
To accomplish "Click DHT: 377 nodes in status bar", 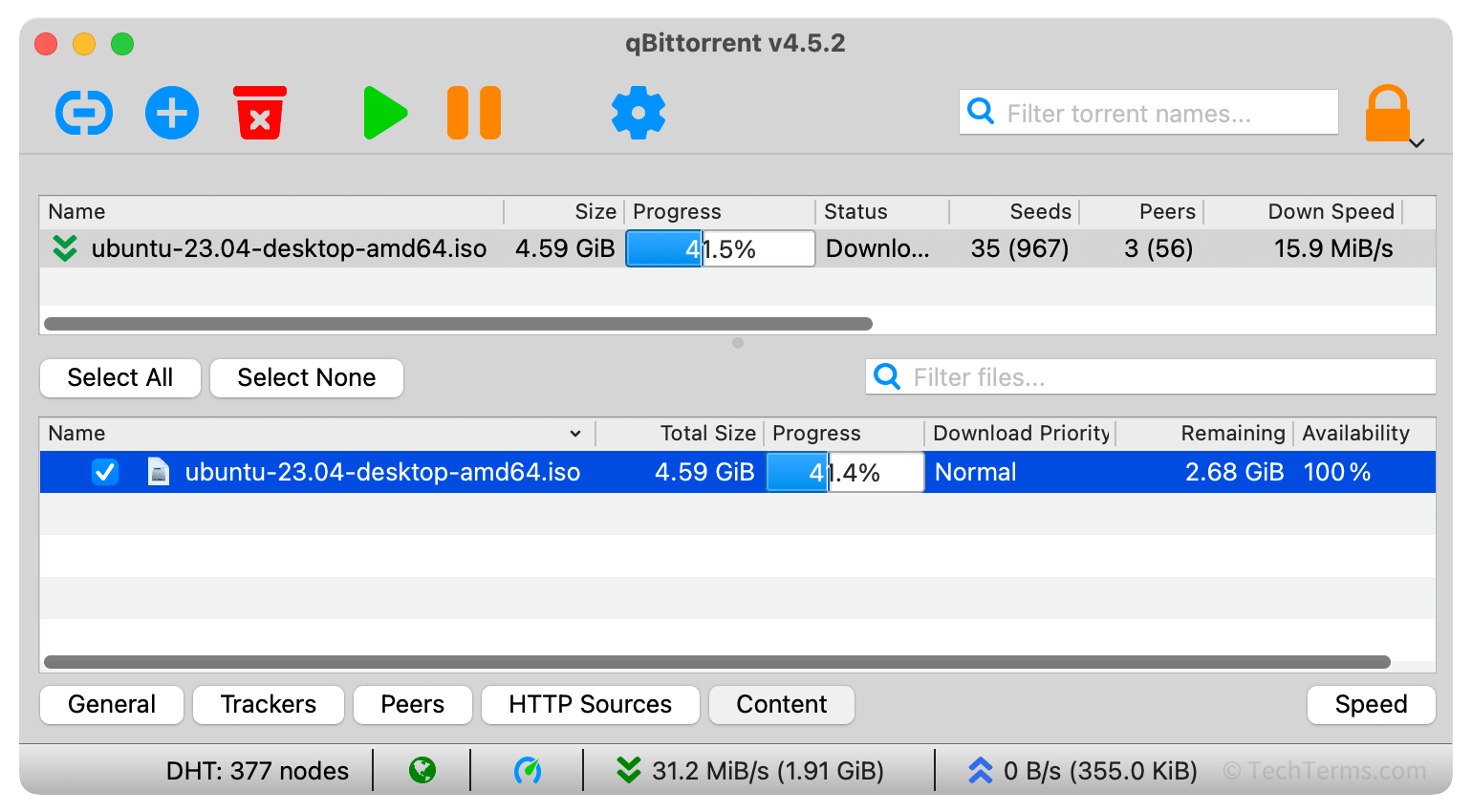I will 257,770.
